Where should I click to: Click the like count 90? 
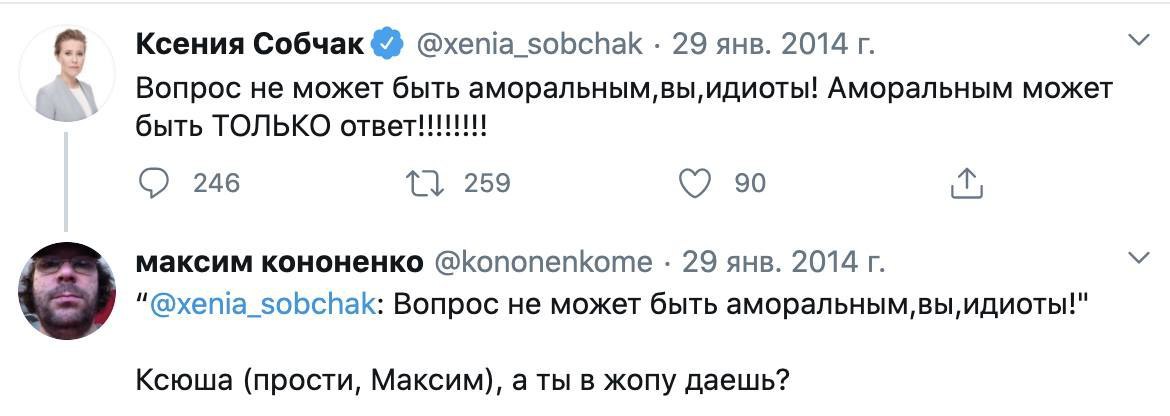pos(750,183)
